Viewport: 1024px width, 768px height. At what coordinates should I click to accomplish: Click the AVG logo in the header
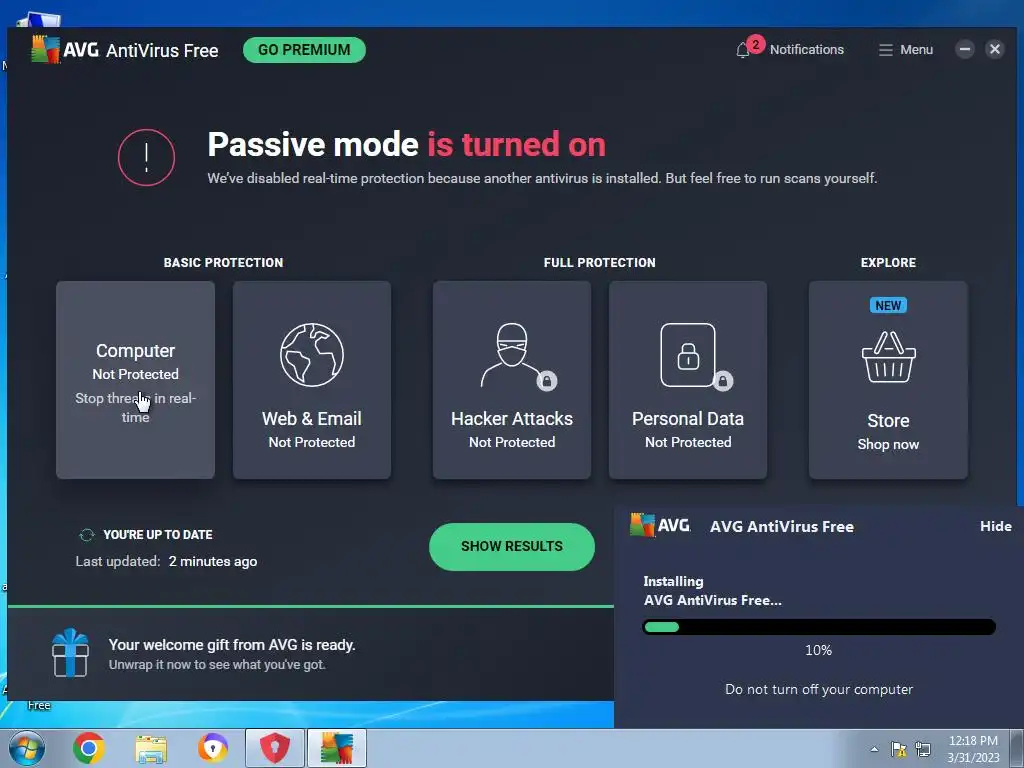pyautogui.click(x=64, y=50)
